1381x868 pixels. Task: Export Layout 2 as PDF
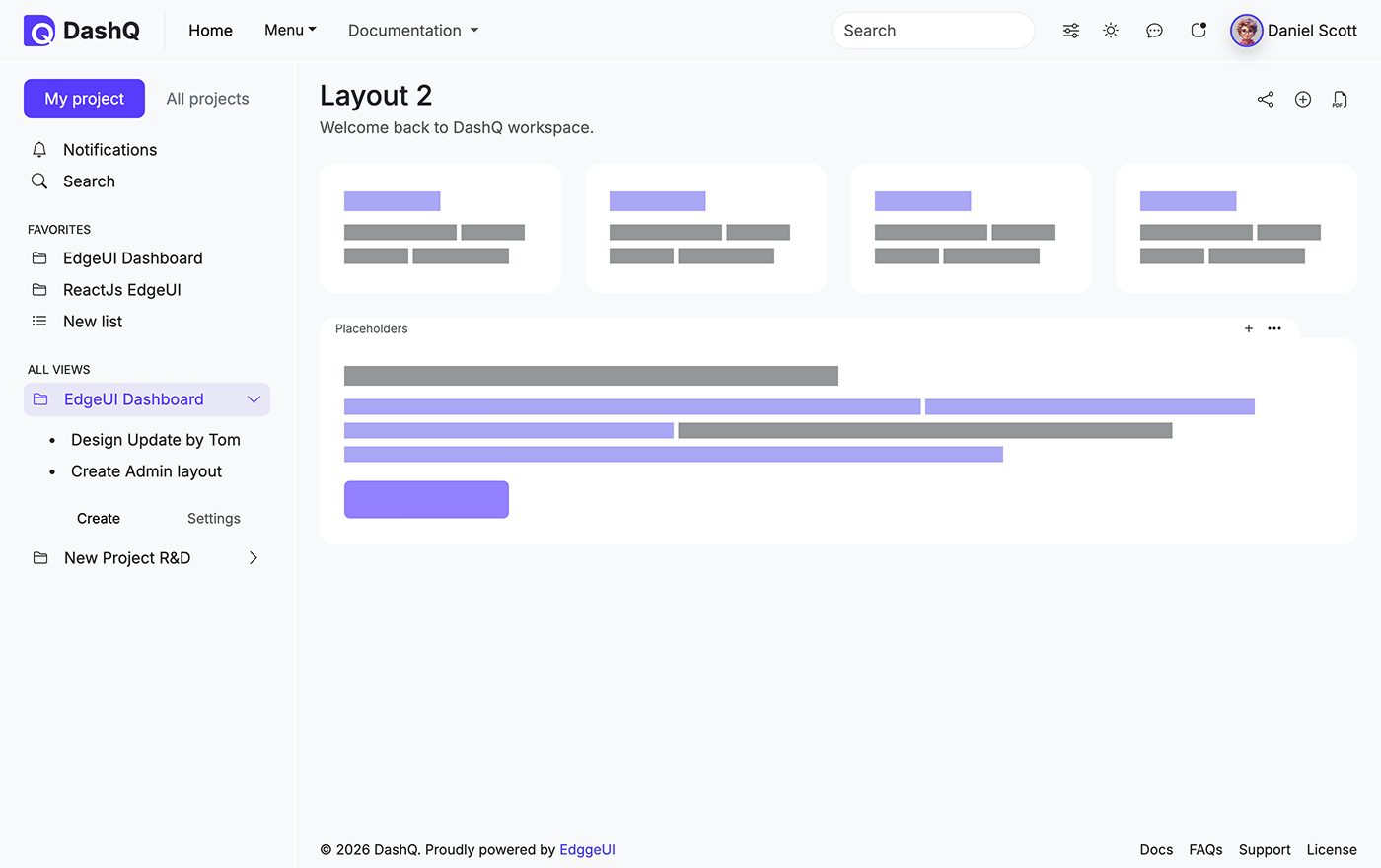point(1339,99)
